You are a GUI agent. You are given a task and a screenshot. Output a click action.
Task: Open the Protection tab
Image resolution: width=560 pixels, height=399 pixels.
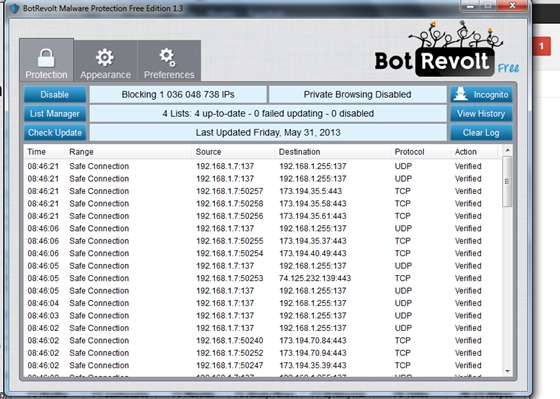coord(46,60)
